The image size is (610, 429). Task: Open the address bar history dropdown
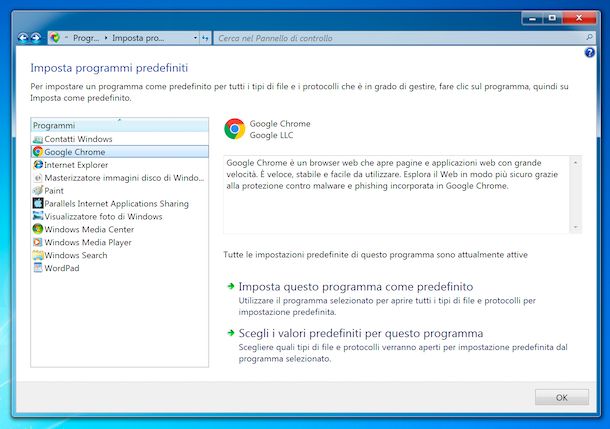tap(195, 38)
